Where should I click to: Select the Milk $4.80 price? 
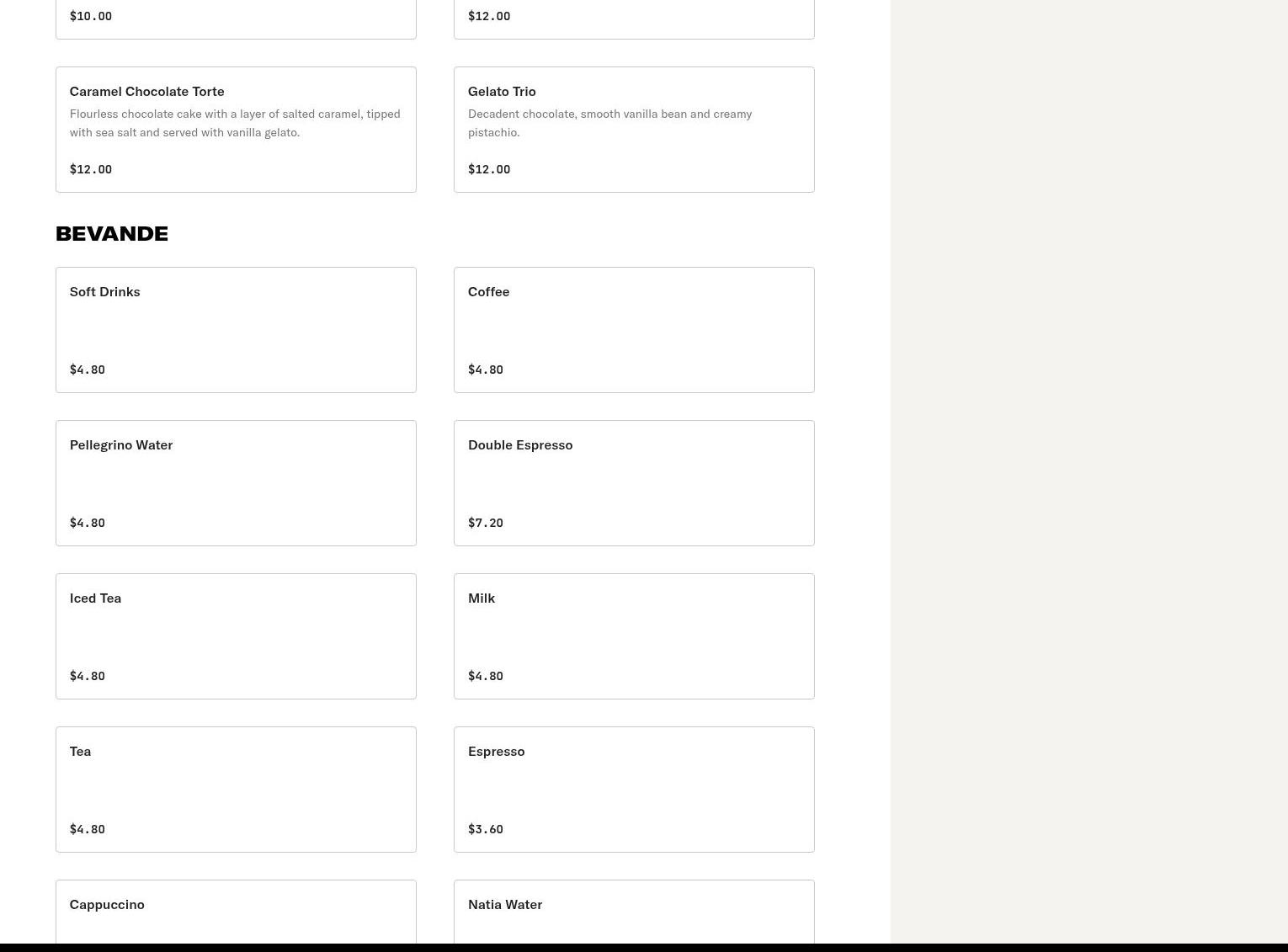pos(486,676)
